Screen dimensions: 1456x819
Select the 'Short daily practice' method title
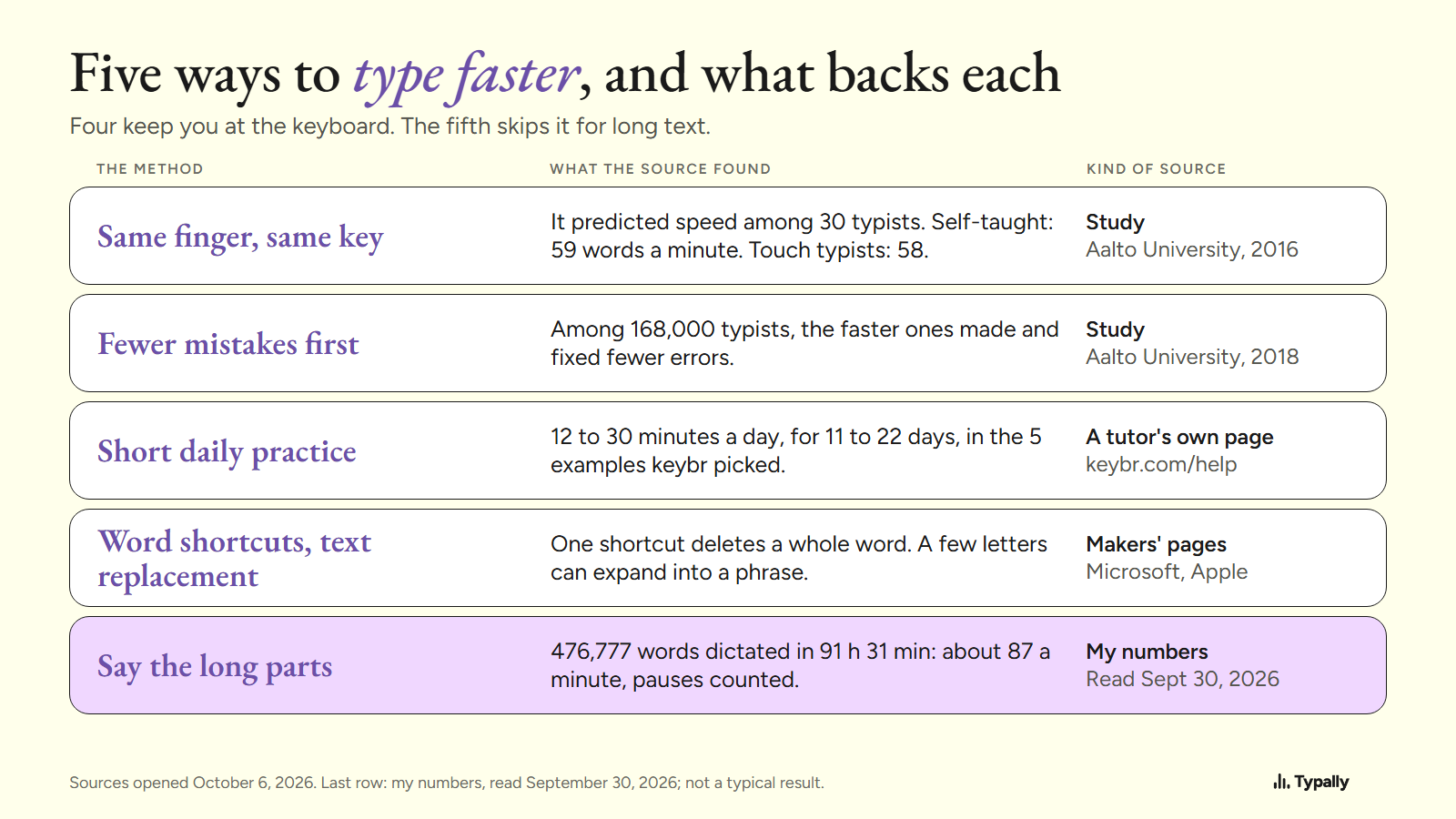[x=227, y=451]
